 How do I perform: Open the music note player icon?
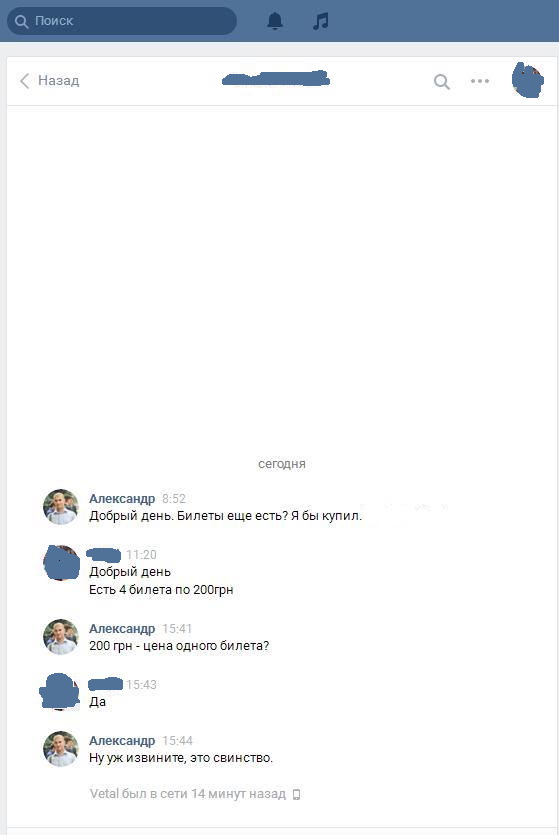tap(320, 21)
